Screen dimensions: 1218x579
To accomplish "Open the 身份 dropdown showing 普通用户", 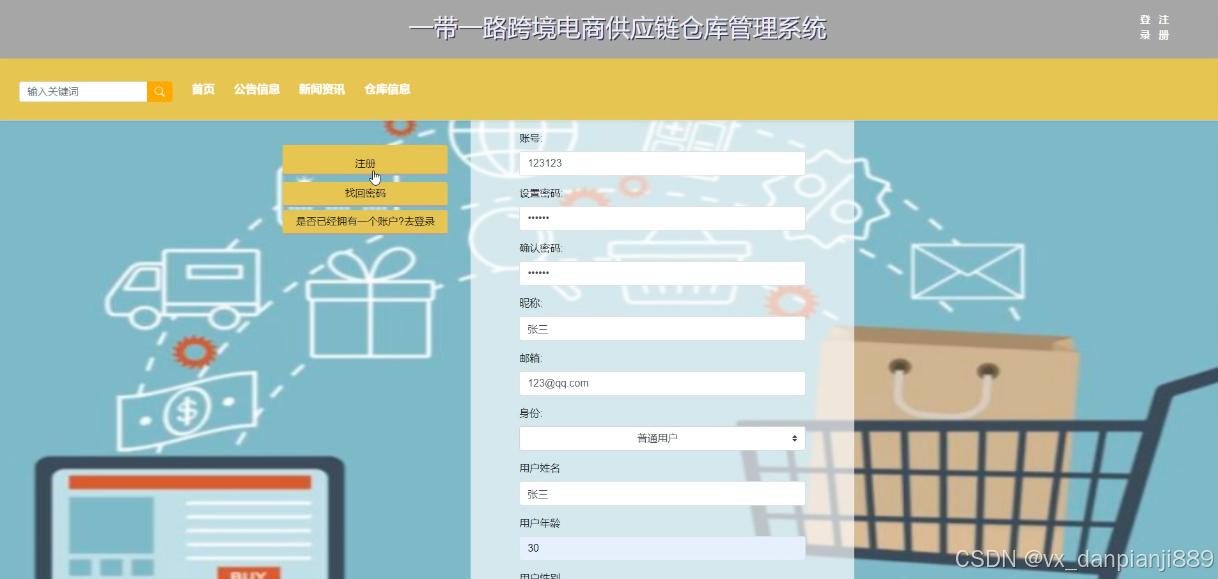I will (662, 438).
